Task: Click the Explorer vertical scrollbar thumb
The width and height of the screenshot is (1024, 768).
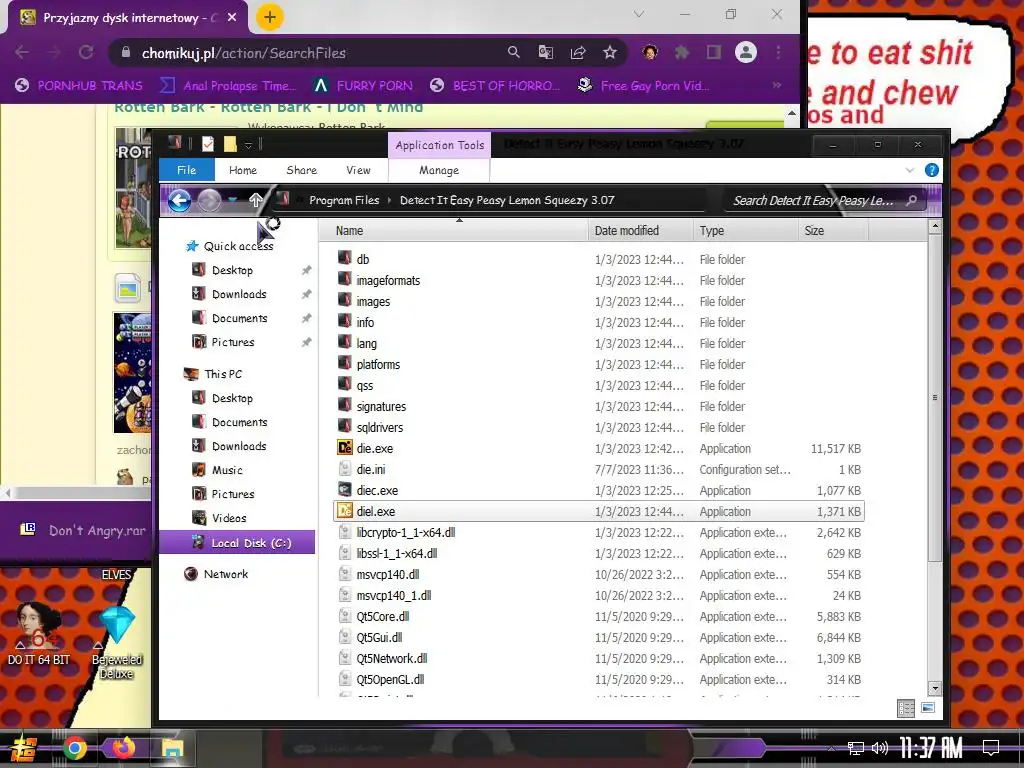Action: click(935, 397)
